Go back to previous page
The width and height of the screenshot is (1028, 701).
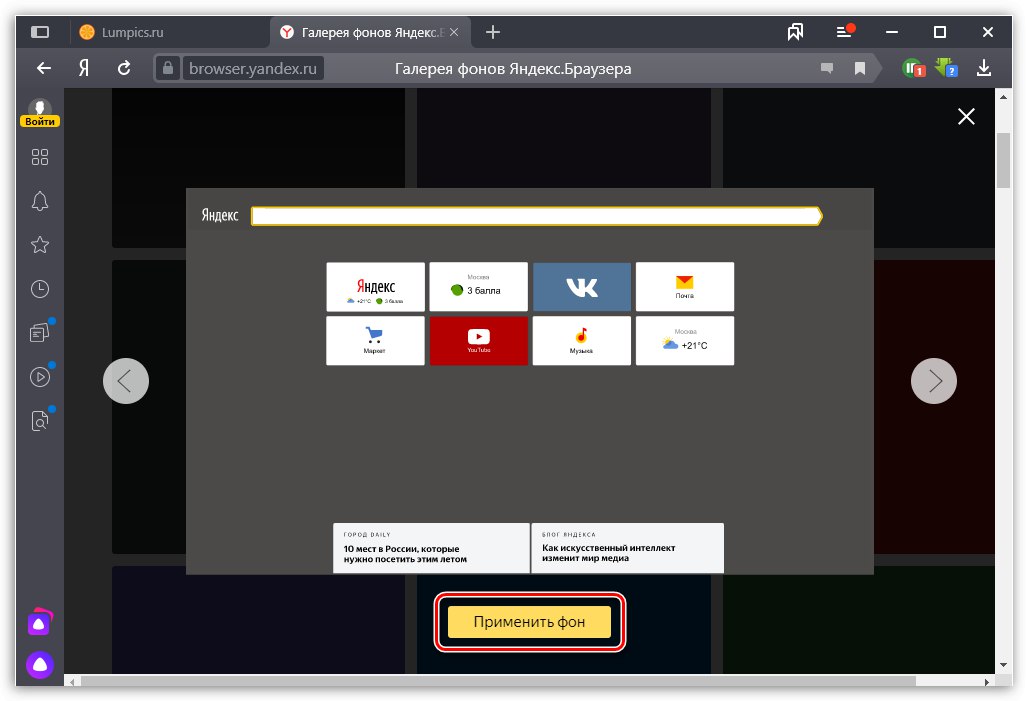pyautogui.click(x=44, y=68)
